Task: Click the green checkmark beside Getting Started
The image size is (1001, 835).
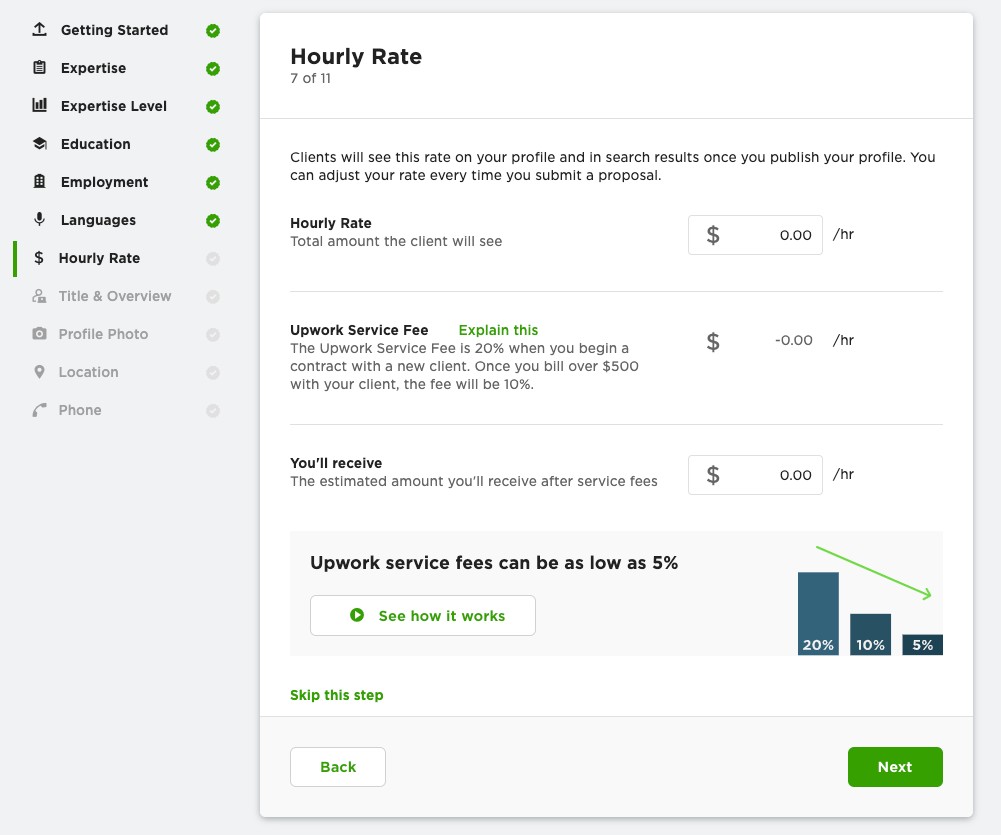Action: [x=212, y=29]
